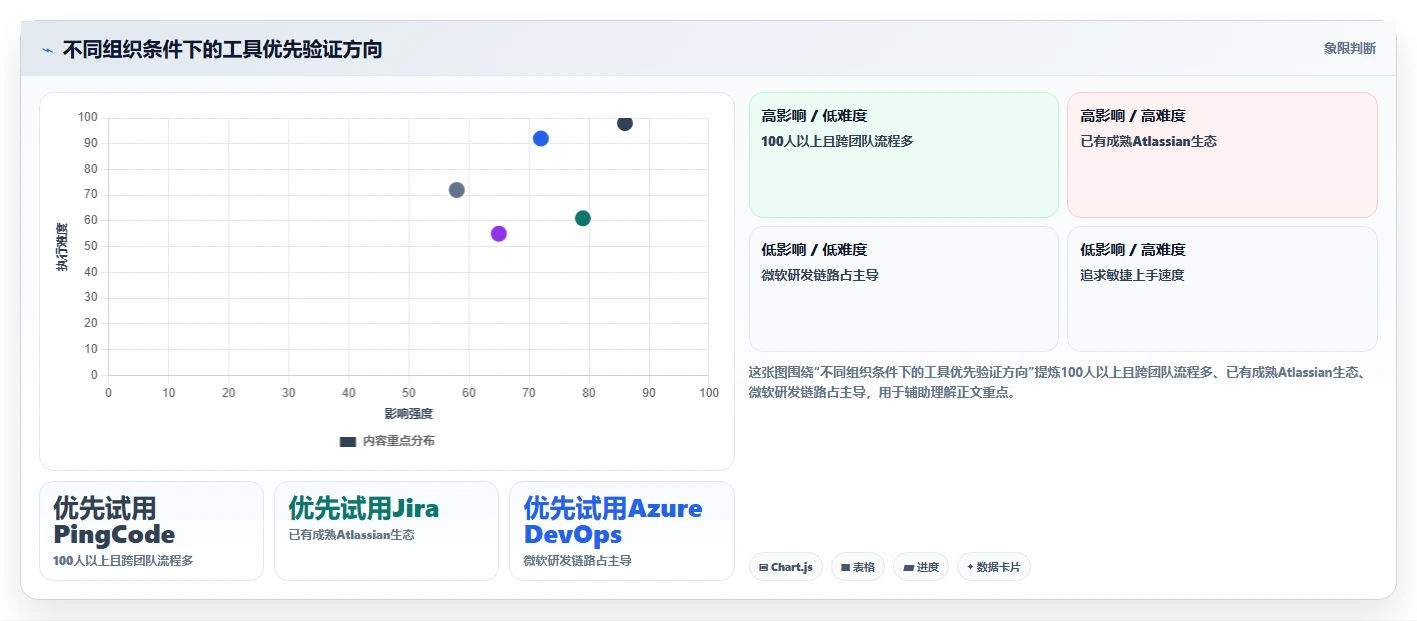Click the dark legend color box
This screenshot has width=1417, height=621.
click(348, 441)
